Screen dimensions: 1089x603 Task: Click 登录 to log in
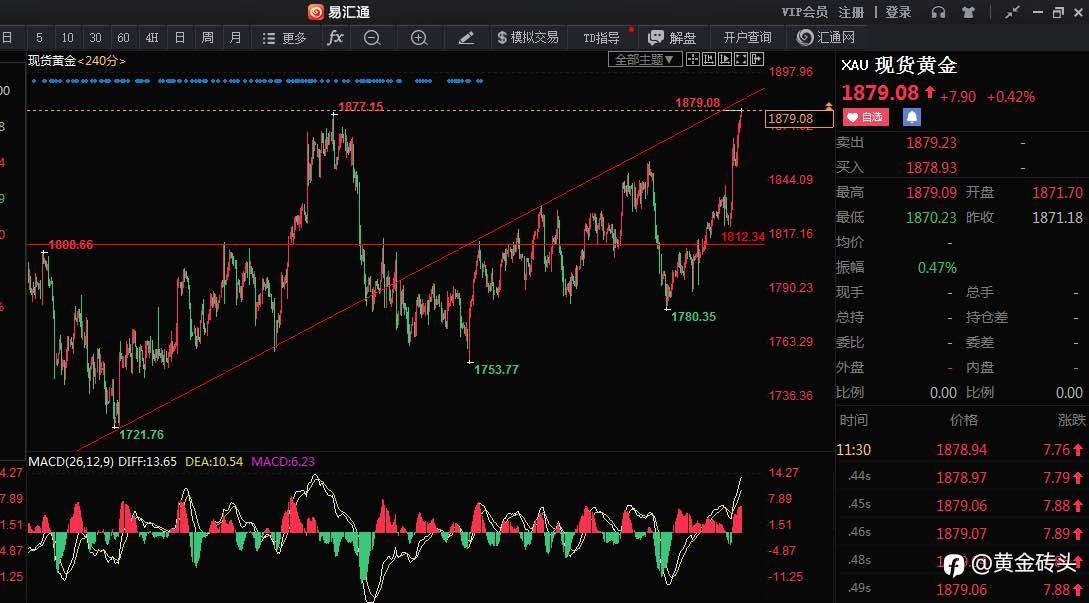898,12
